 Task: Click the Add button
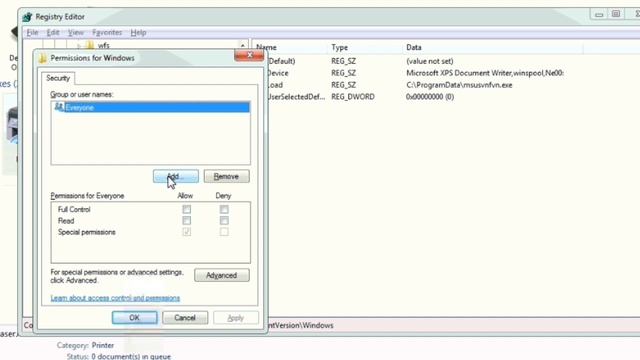176,176
